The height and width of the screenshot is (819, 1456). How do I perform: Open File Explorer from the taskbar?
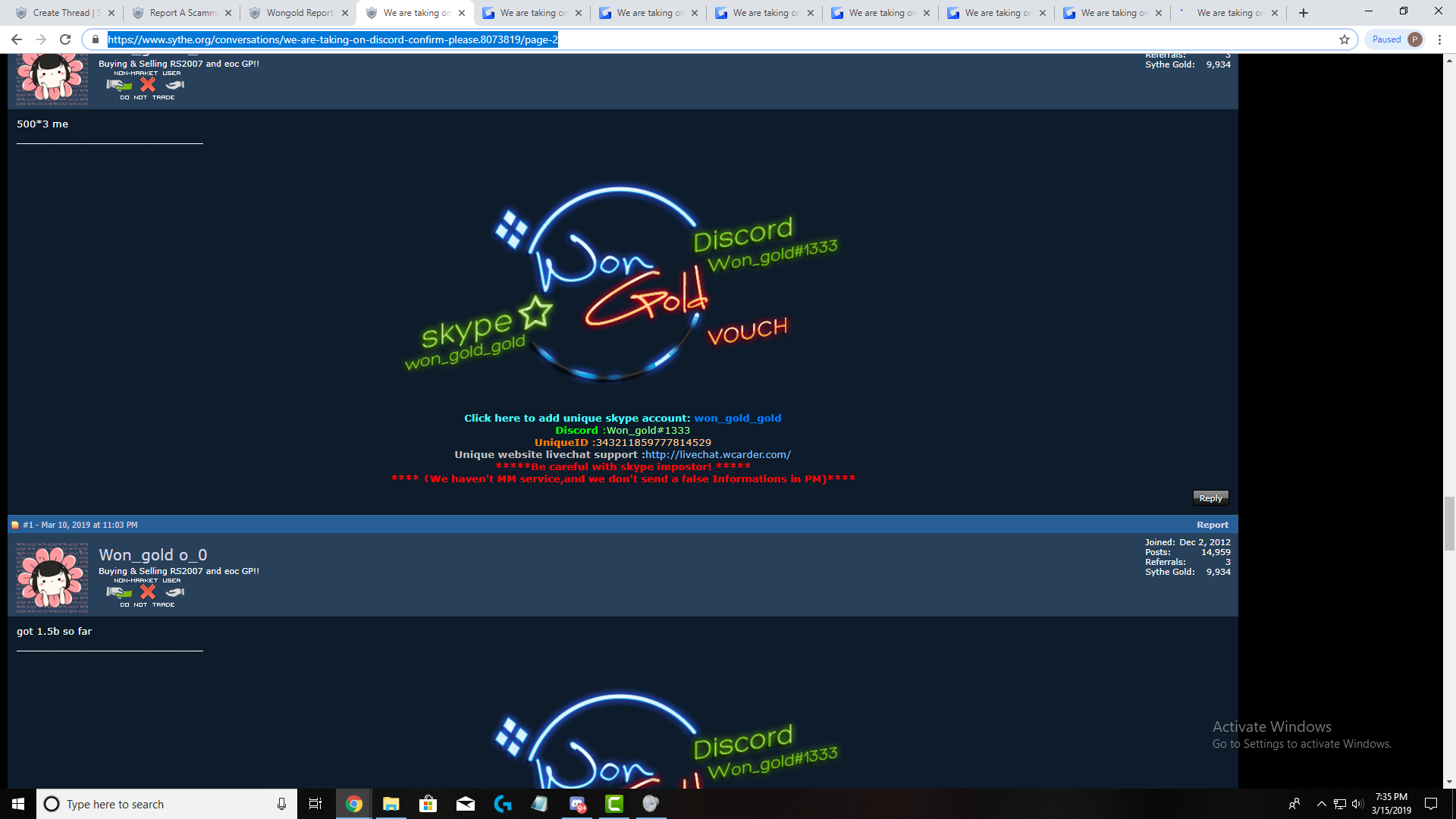pos(391,804)
